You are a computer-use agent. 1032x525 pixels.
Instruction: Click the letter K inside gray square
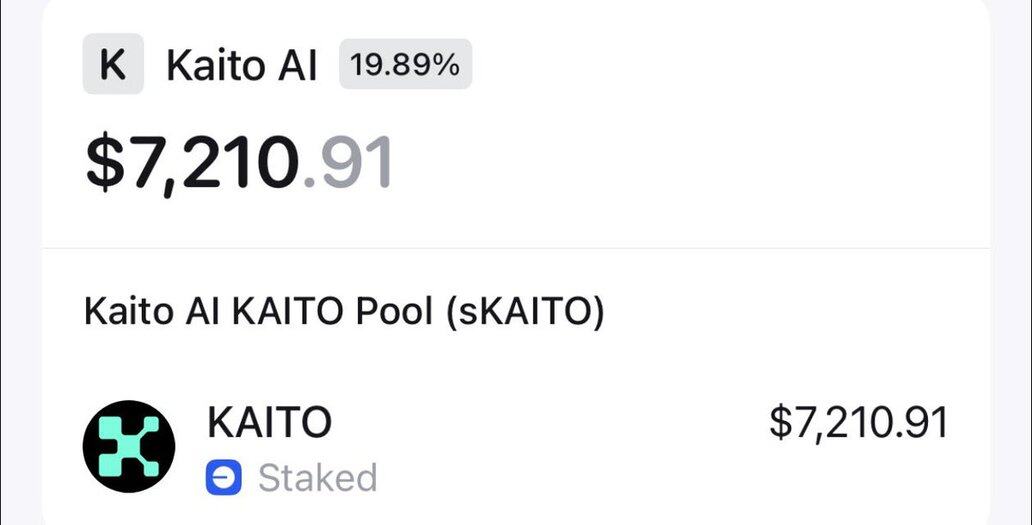click(113, 64)
